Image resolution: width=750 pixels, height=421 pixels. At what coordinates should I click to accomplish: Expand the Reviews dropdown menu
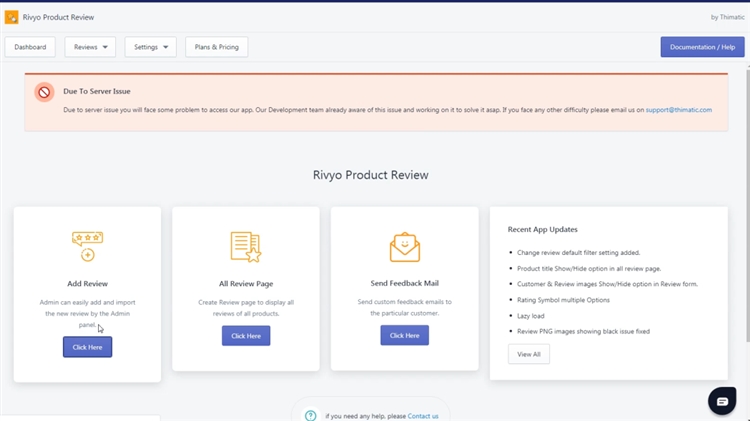pyautogui.click(x=90, y=47)
